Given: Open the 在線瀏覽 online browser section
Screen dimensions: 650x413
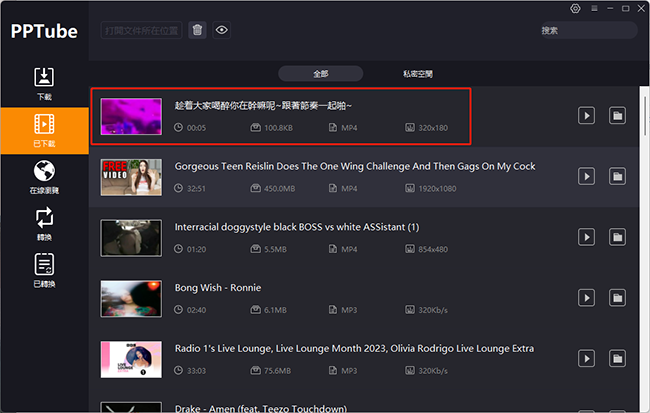Looking at the screenshot, I should tap(44, 177).
